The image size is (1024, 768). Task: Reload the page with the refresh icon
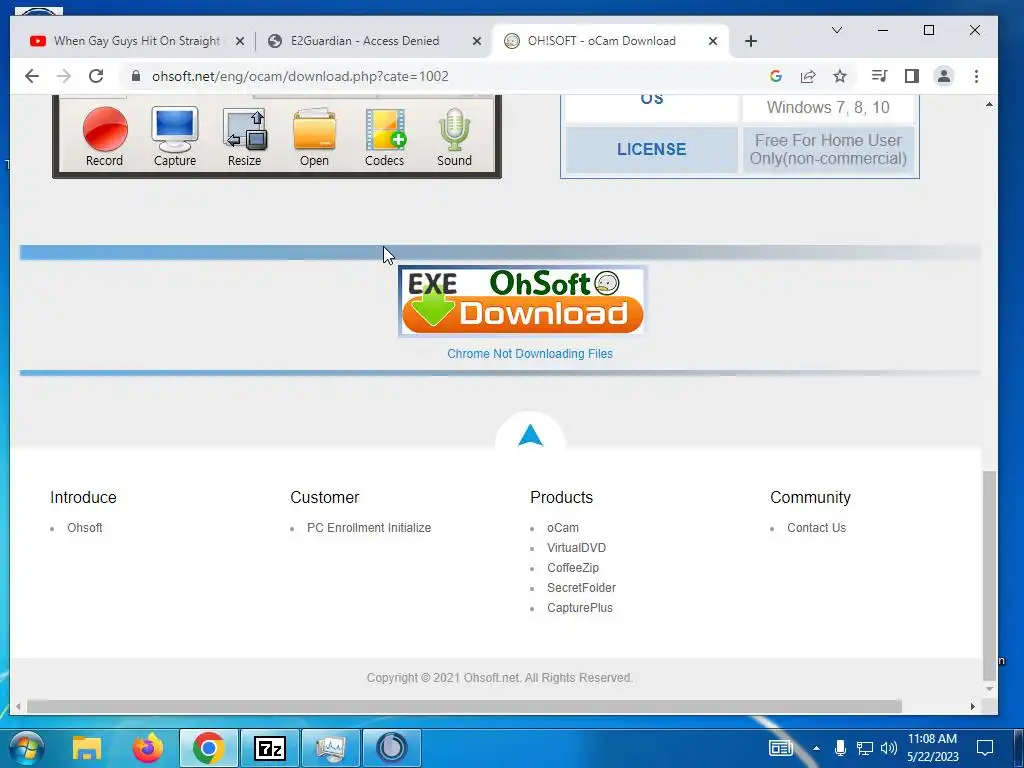click(x=96, y=76)
